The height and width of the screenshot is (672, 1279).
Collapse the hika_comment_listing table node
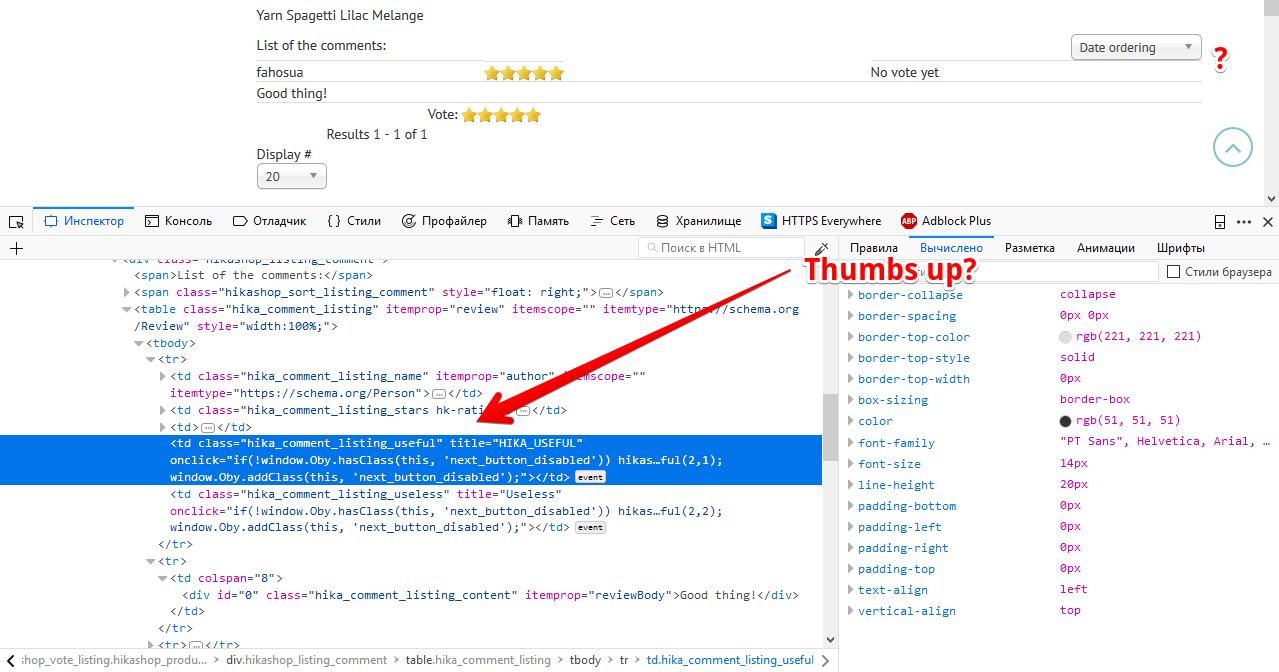tap(127, 309)
